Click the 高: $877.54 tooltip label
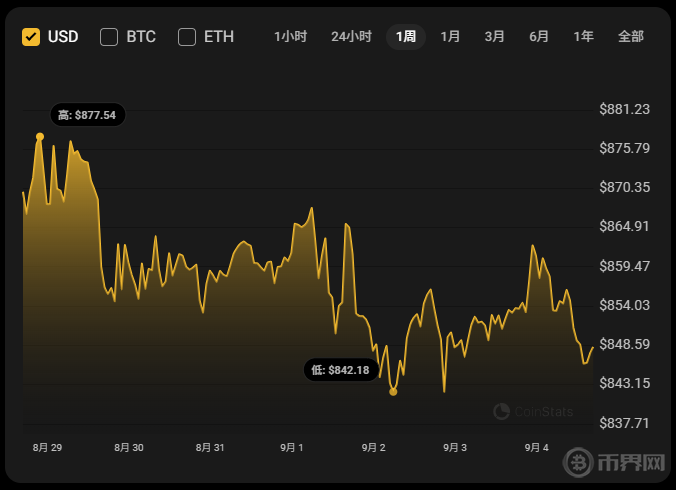This screenshot has width=676, height=490. [x=87, y=115]
